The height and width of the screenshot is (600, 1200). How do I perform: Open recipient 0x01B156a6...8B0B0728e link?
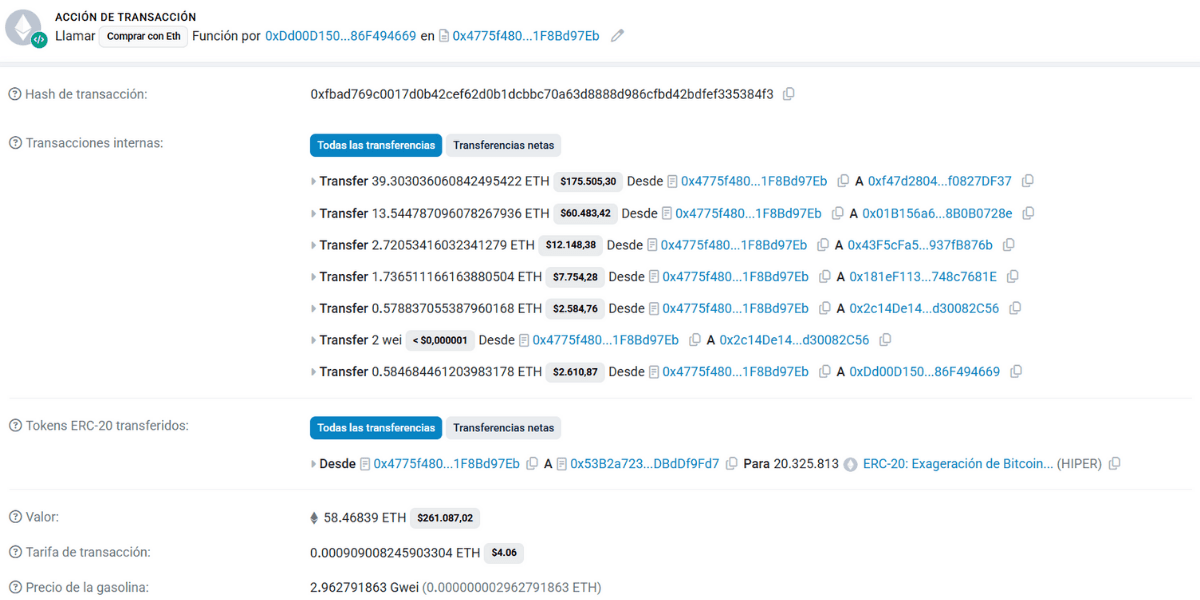pyautogui.click(x=937, y=213)
